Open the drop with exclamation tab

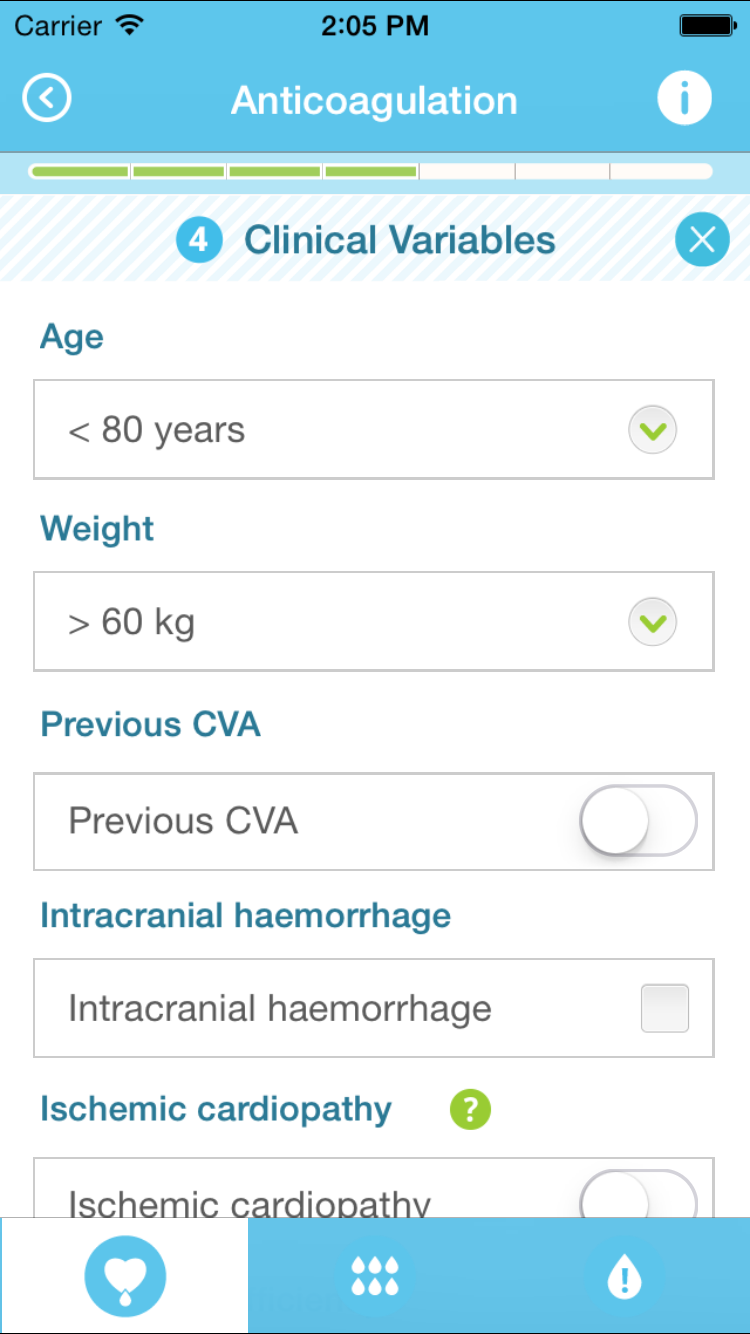tap(624, 1276)
